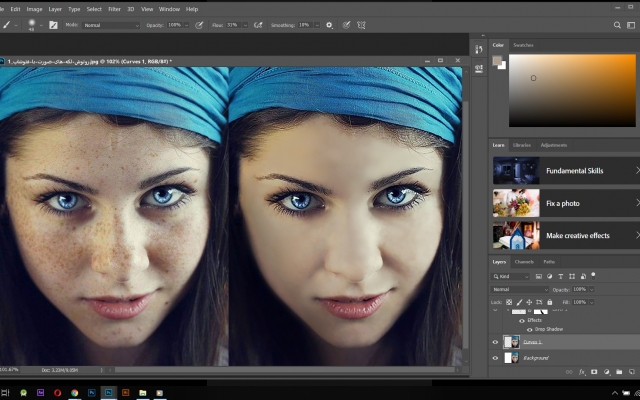Add a layer style fx icon

pos(582,372)
